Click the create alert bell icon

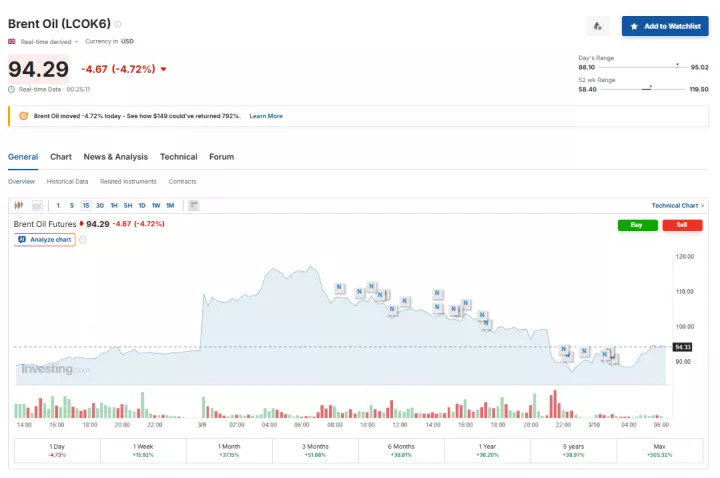[x=597, y=26]
